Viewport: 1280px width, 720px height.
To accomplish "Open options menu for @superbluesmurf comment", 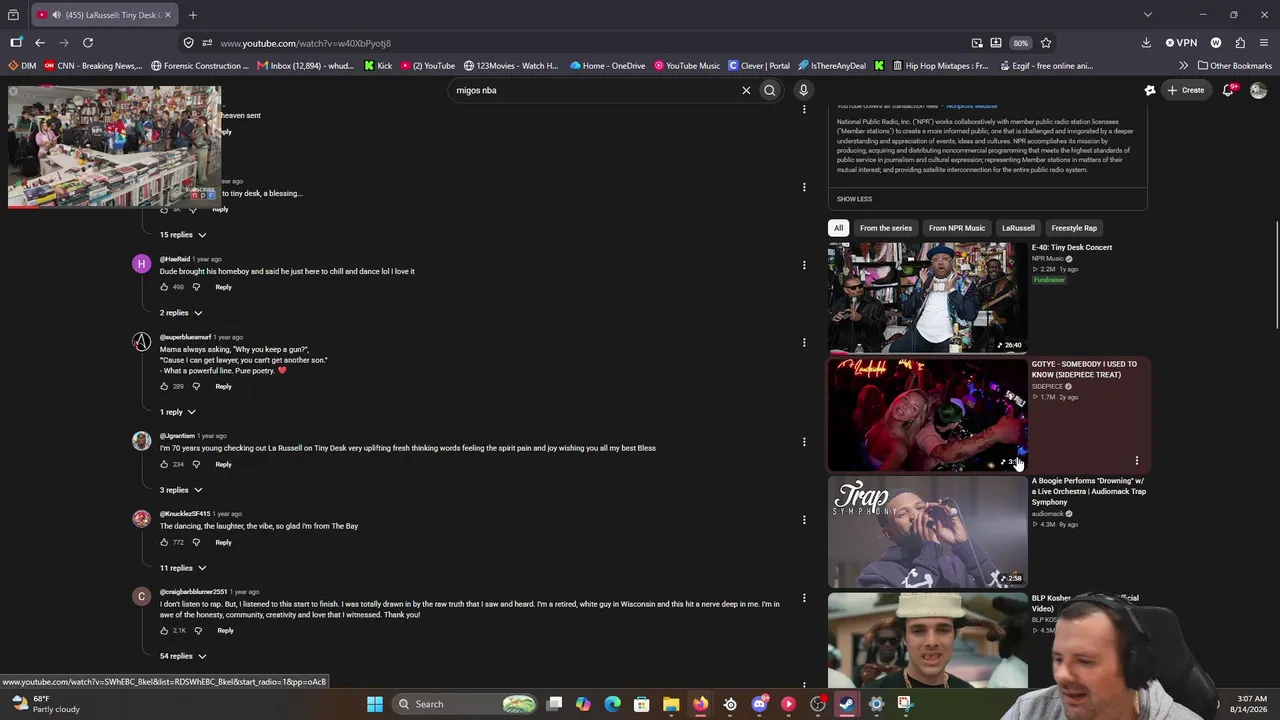I will pos(804,343).
